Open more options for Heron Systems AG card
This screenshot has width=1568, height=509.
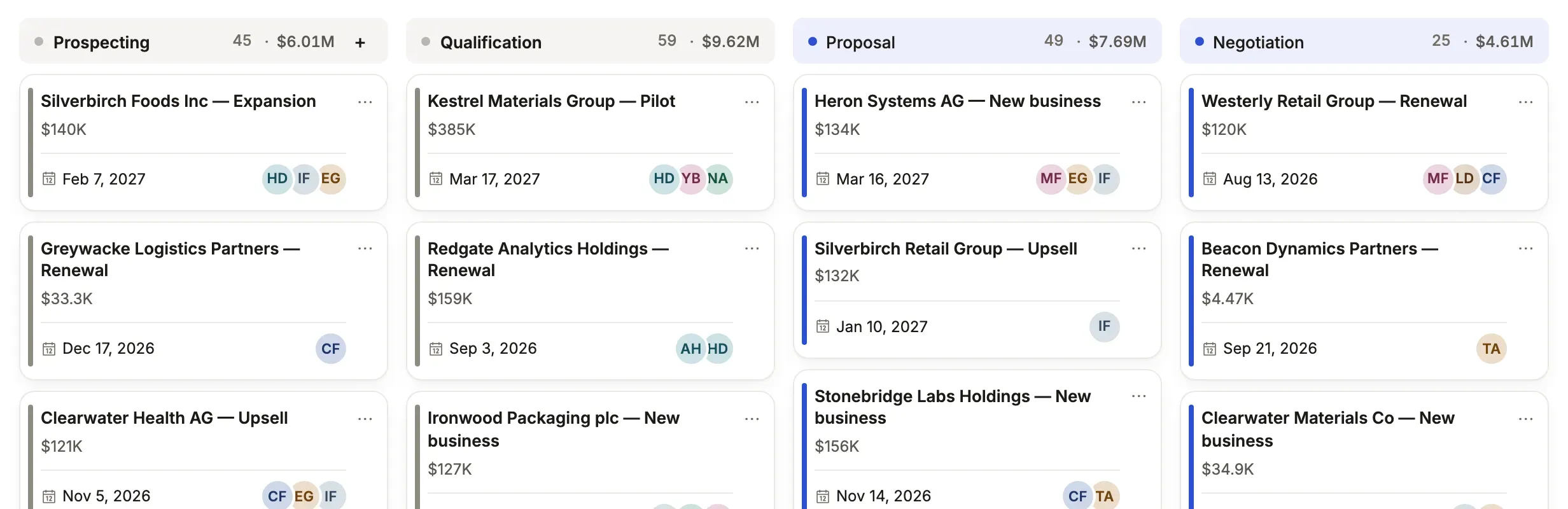pyautogui.click(x=1139, y=102)
